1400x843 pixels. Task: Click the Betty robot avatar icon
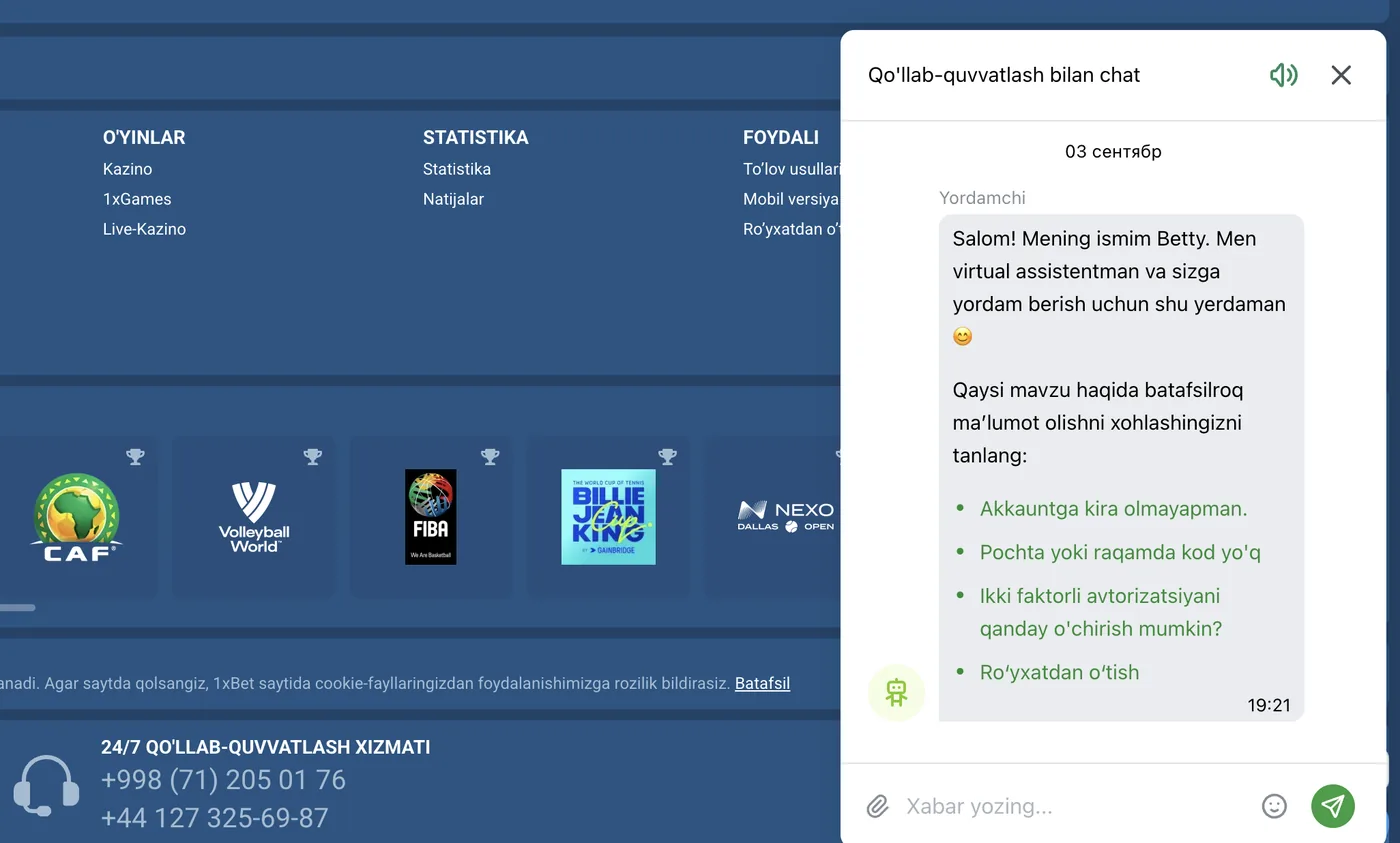[x=897, y=693]
